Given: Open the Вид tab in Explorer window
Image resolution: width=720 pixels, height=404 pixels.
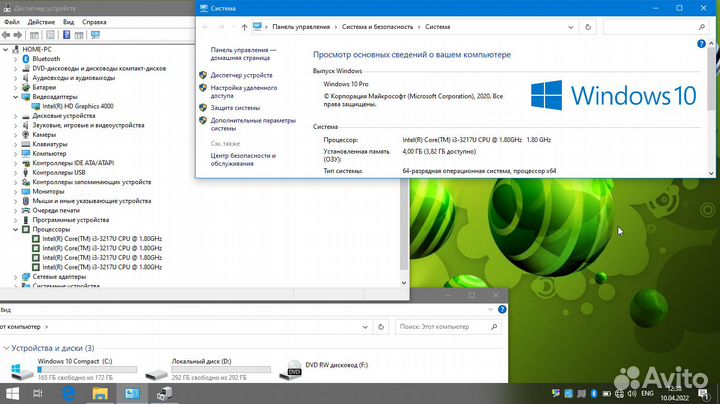Looking at the screenshot, I should point(6,310).
